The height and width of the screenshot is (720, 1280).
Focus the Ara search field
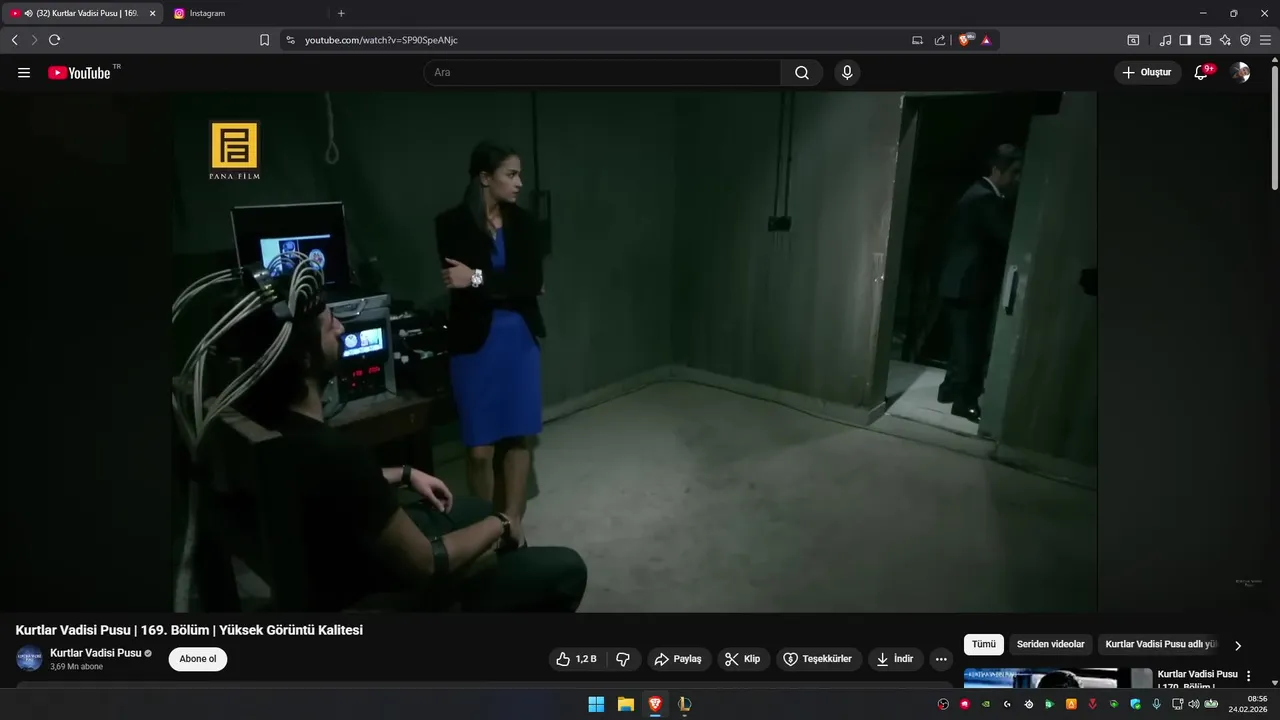[602, 73]
